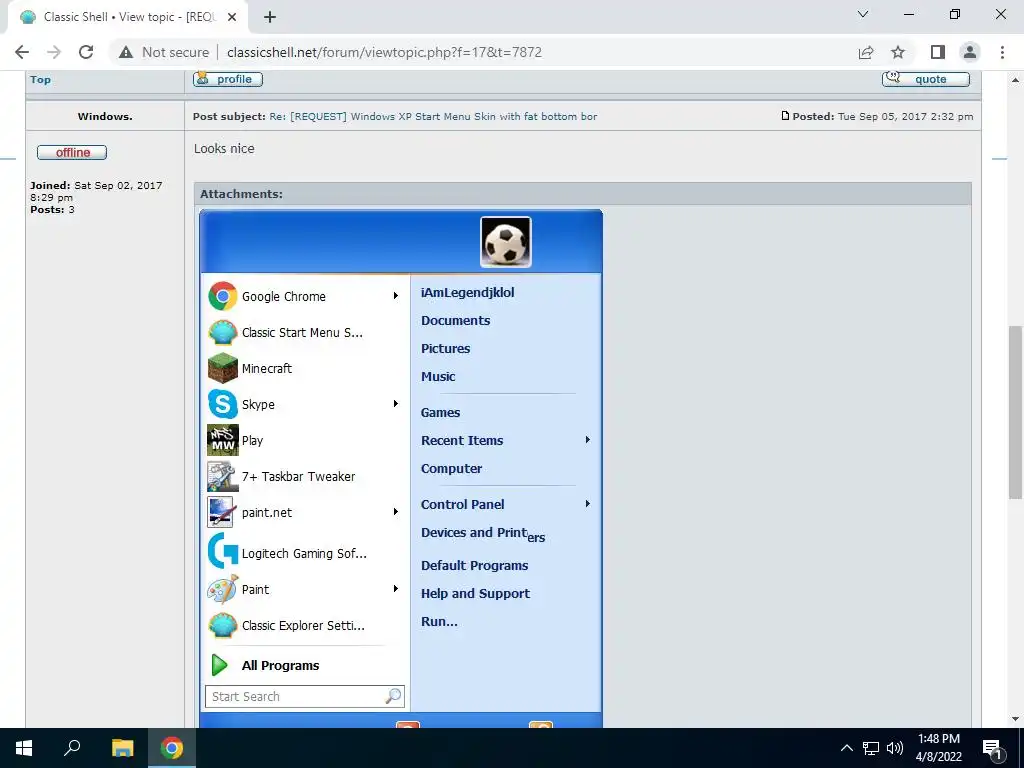1024x768 pixels.
Task: Click the green All Programs arrow icon
Action: click(220, 665)
